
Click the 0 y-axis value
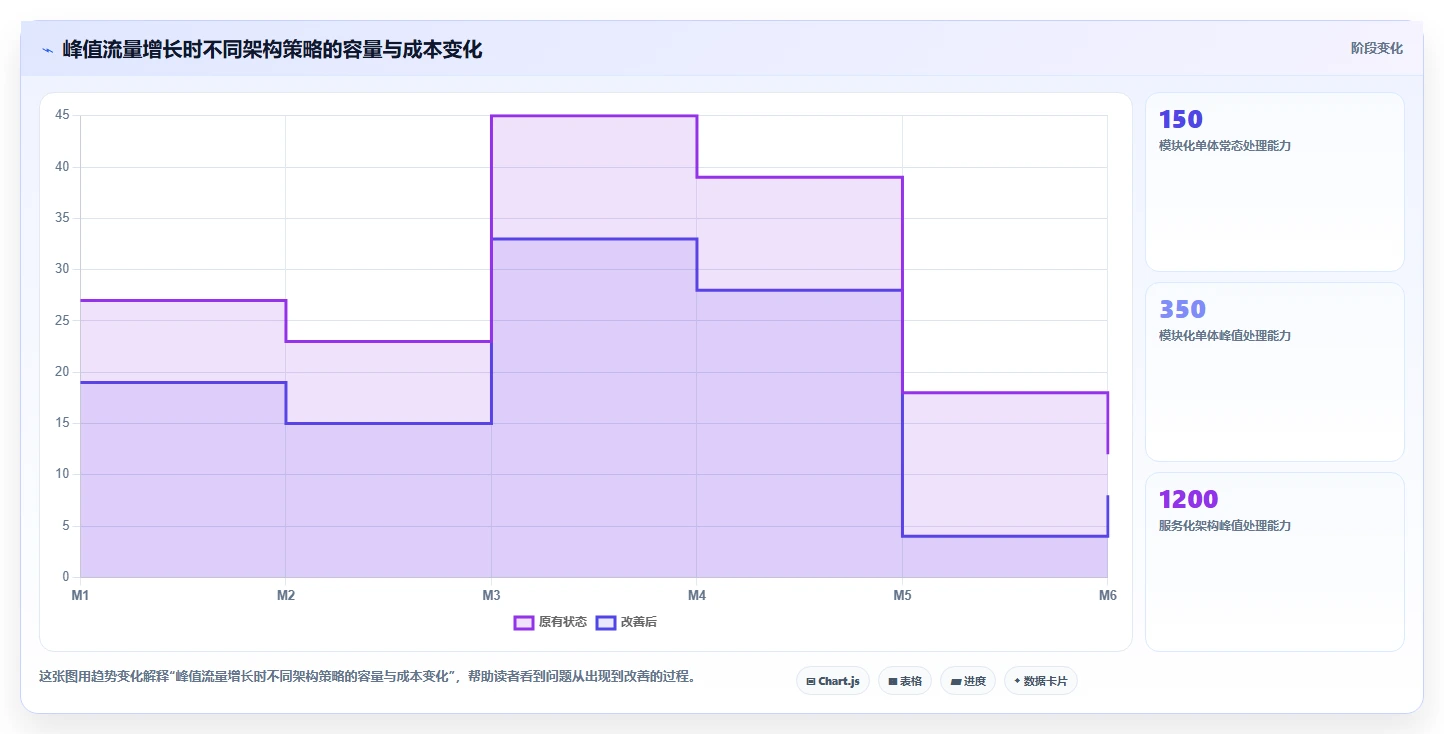tap(66, 577)
